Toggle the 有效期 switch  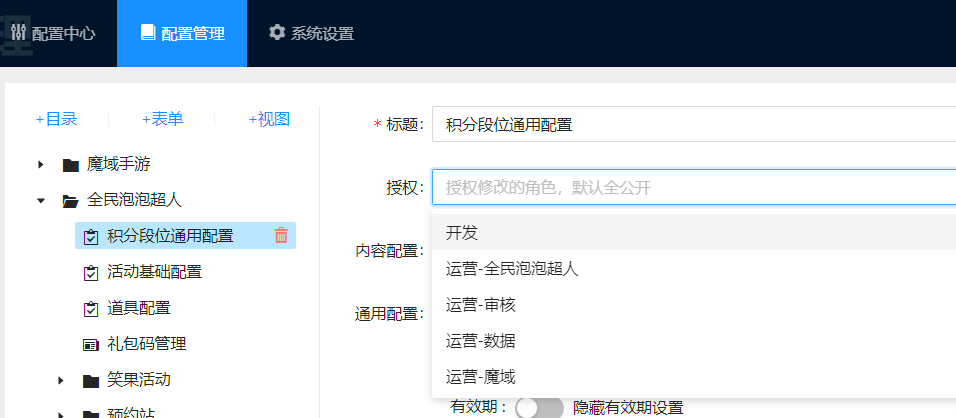540,408
